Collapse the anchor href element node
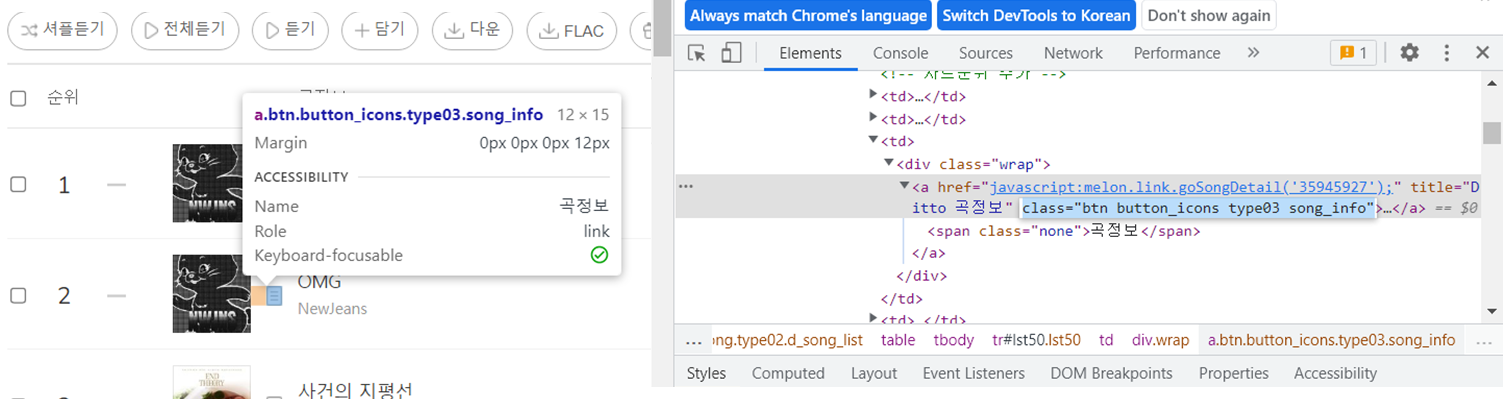1503x399 pixels. (905, 186)
